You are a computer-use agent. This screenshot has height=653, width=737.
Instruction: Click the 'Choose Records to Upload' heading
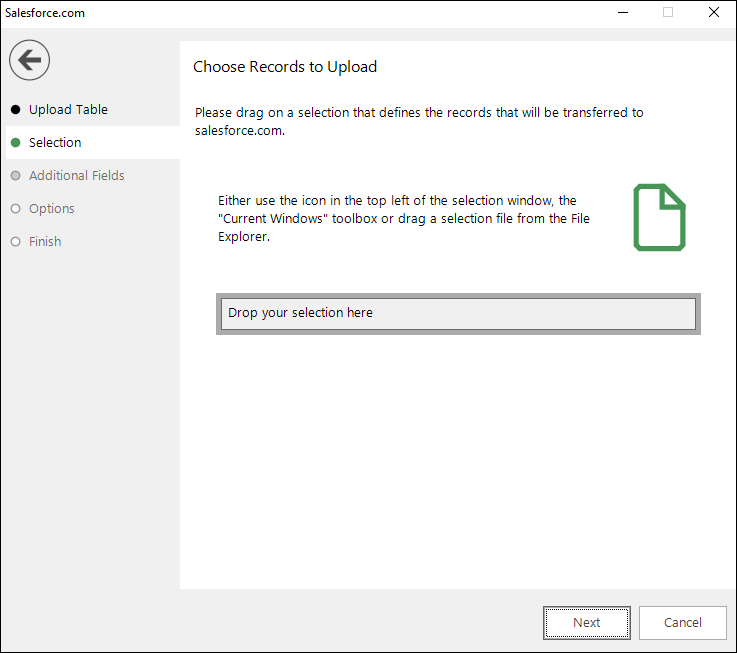(x=285, y=67)
